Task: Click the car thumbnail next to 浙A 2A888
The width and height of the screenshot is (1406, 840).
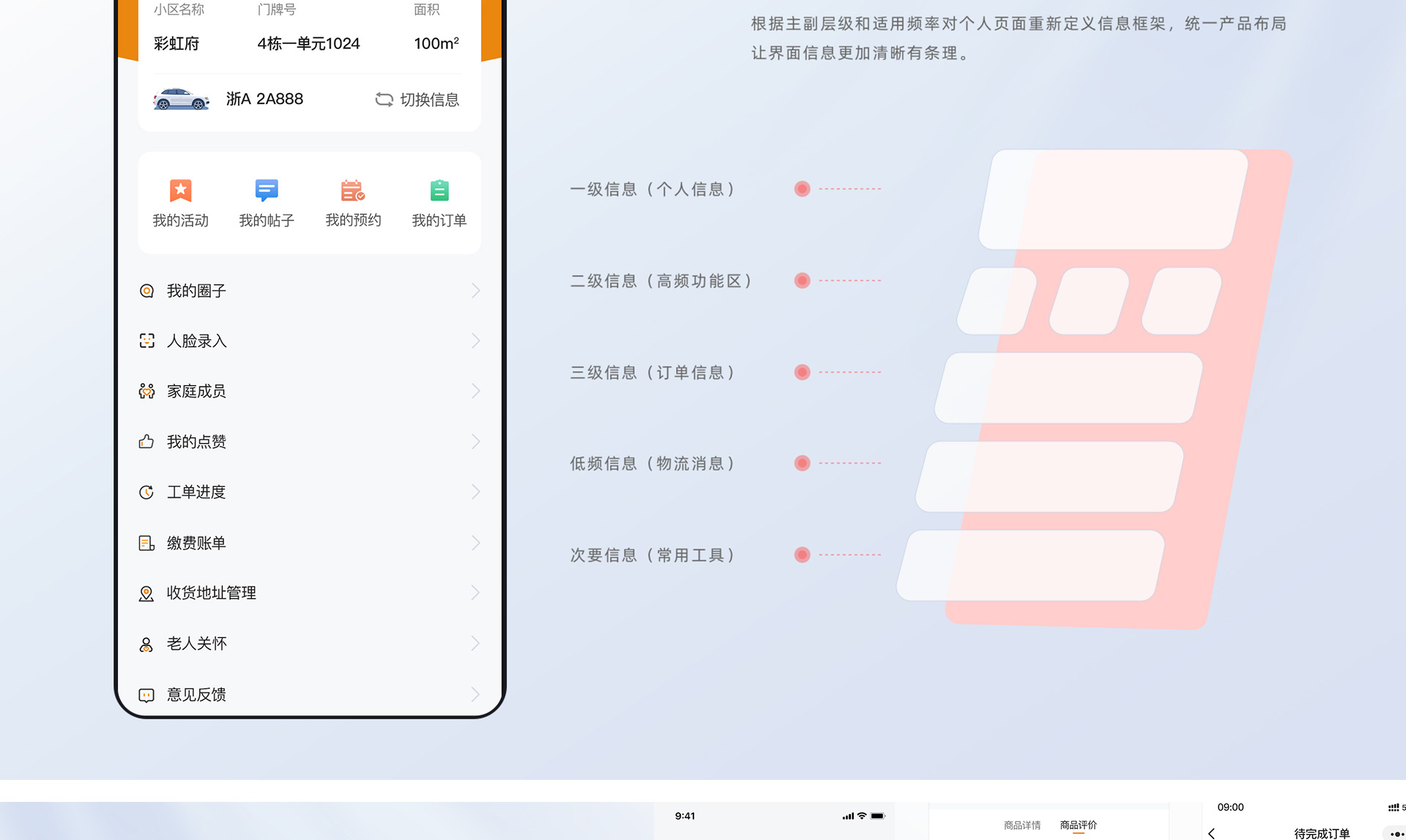Action: click(x=181, y=99)
